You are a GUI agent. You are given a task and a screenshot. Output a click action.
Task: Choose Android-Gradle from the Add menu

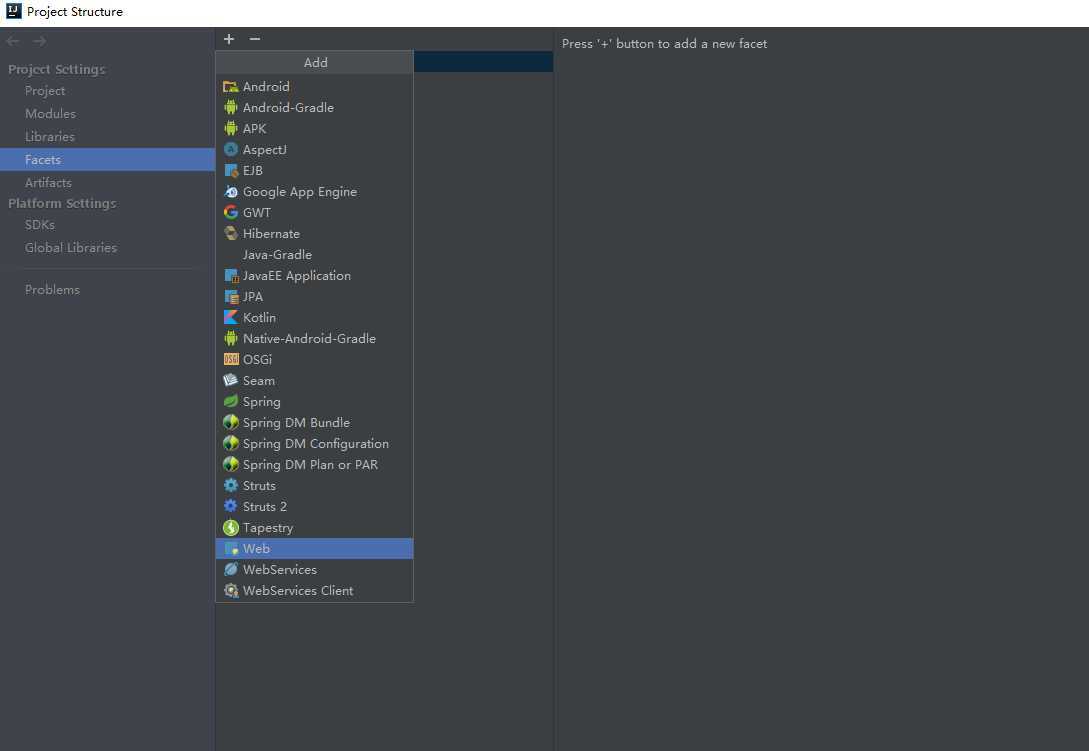tap(314, 108)
